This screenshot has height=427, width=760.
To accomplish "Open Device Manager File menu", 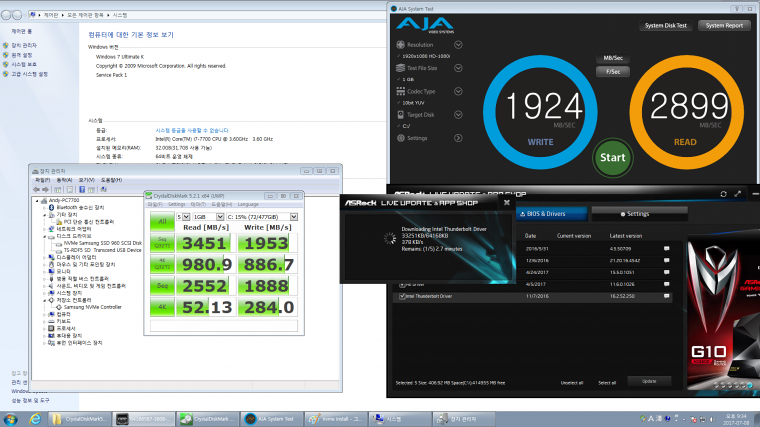I will pyautogui.click(x=43, y=180).
